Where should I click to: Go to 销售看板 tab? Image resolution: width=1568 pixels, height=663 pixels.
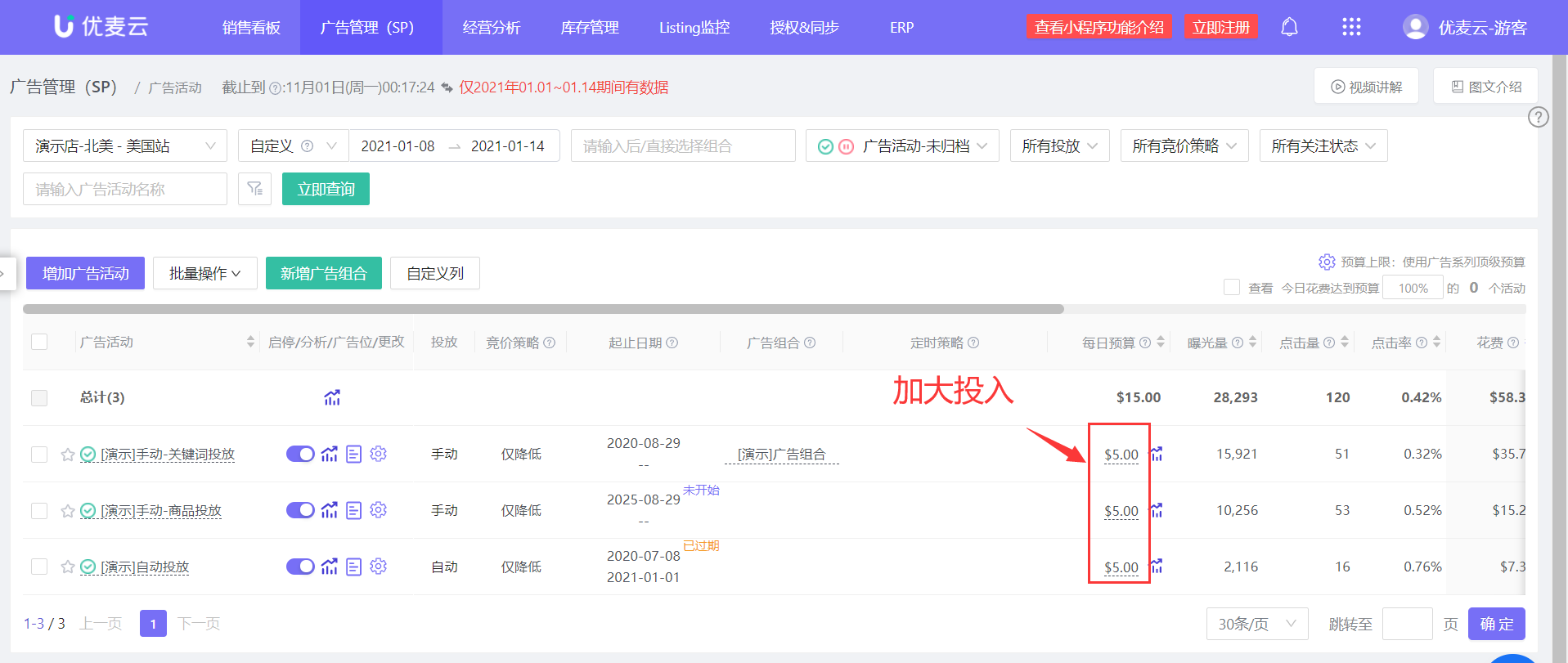tap(251, 27)
